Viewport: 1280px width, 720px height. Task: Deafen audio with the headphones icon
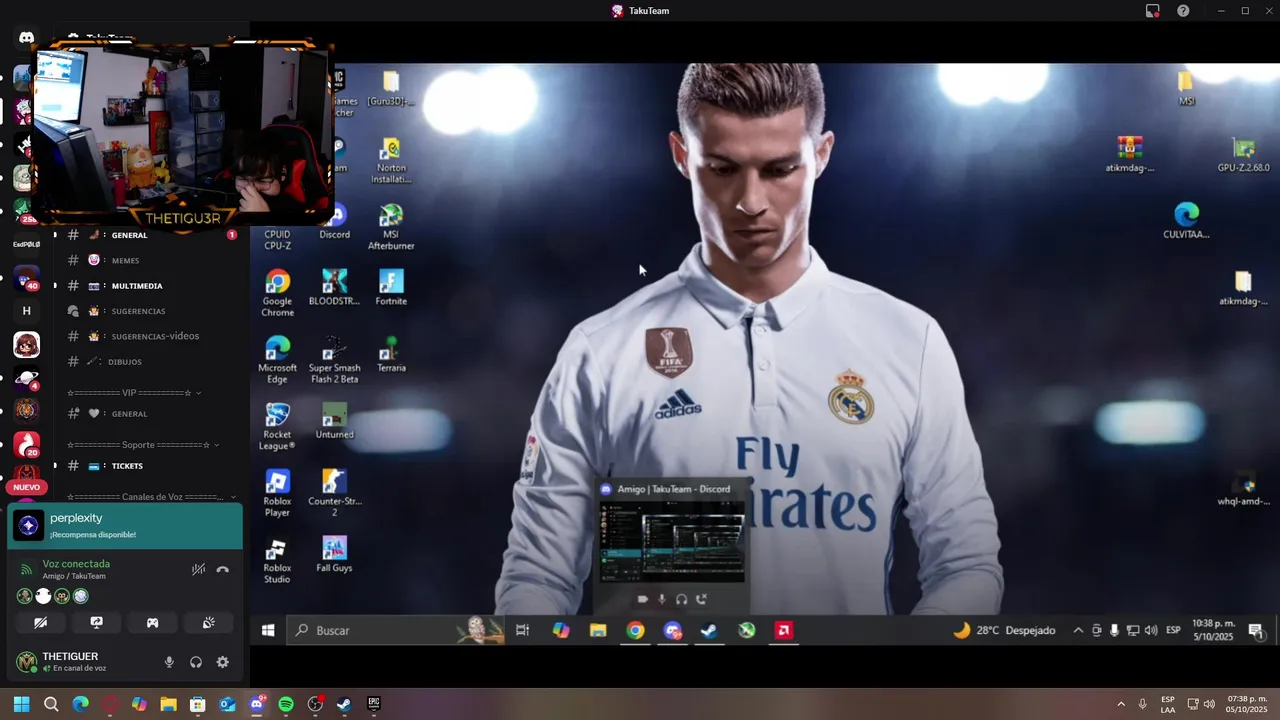(196, 662)
